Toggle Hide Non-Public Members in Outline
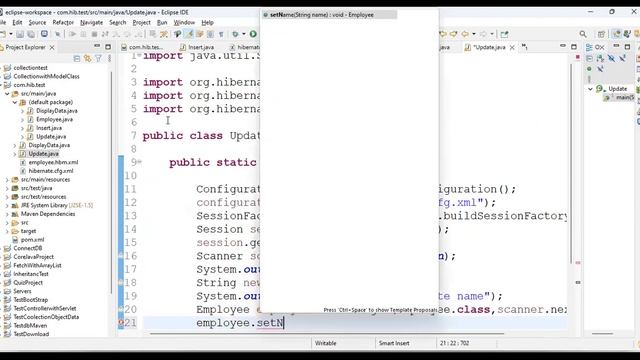This screenshot has height=360, width=640. click(x=589, y=69)
